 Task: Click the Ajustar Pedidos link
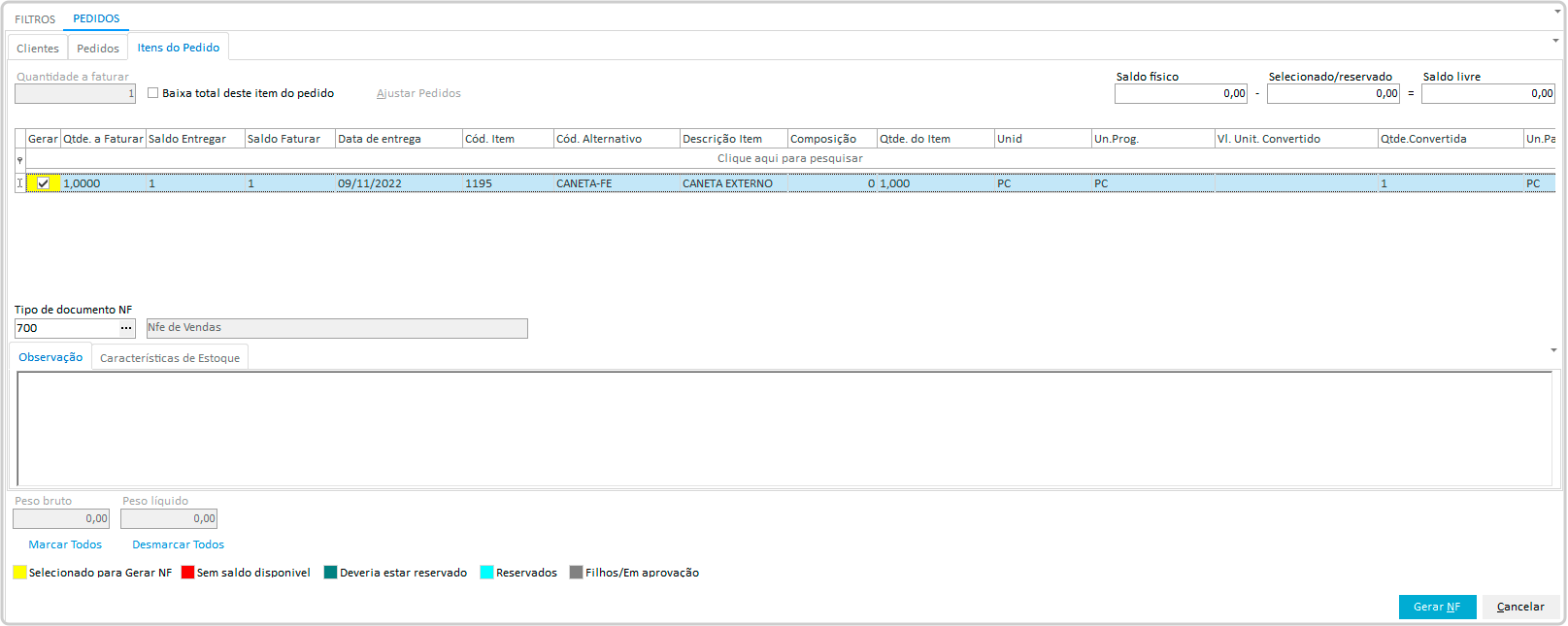pyautogui.click(x=418, y=93)
